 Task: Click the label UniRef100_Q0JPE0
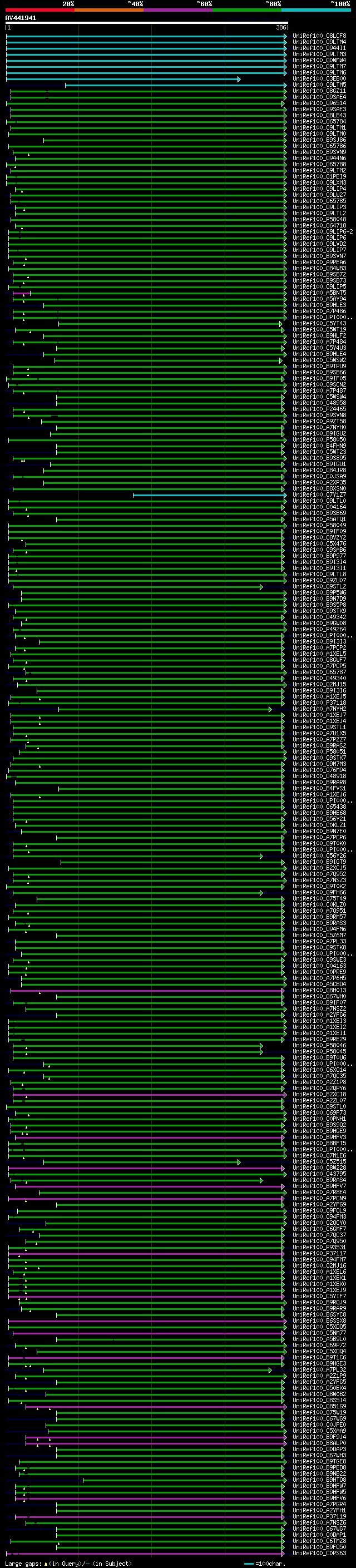pos(319,1425)
